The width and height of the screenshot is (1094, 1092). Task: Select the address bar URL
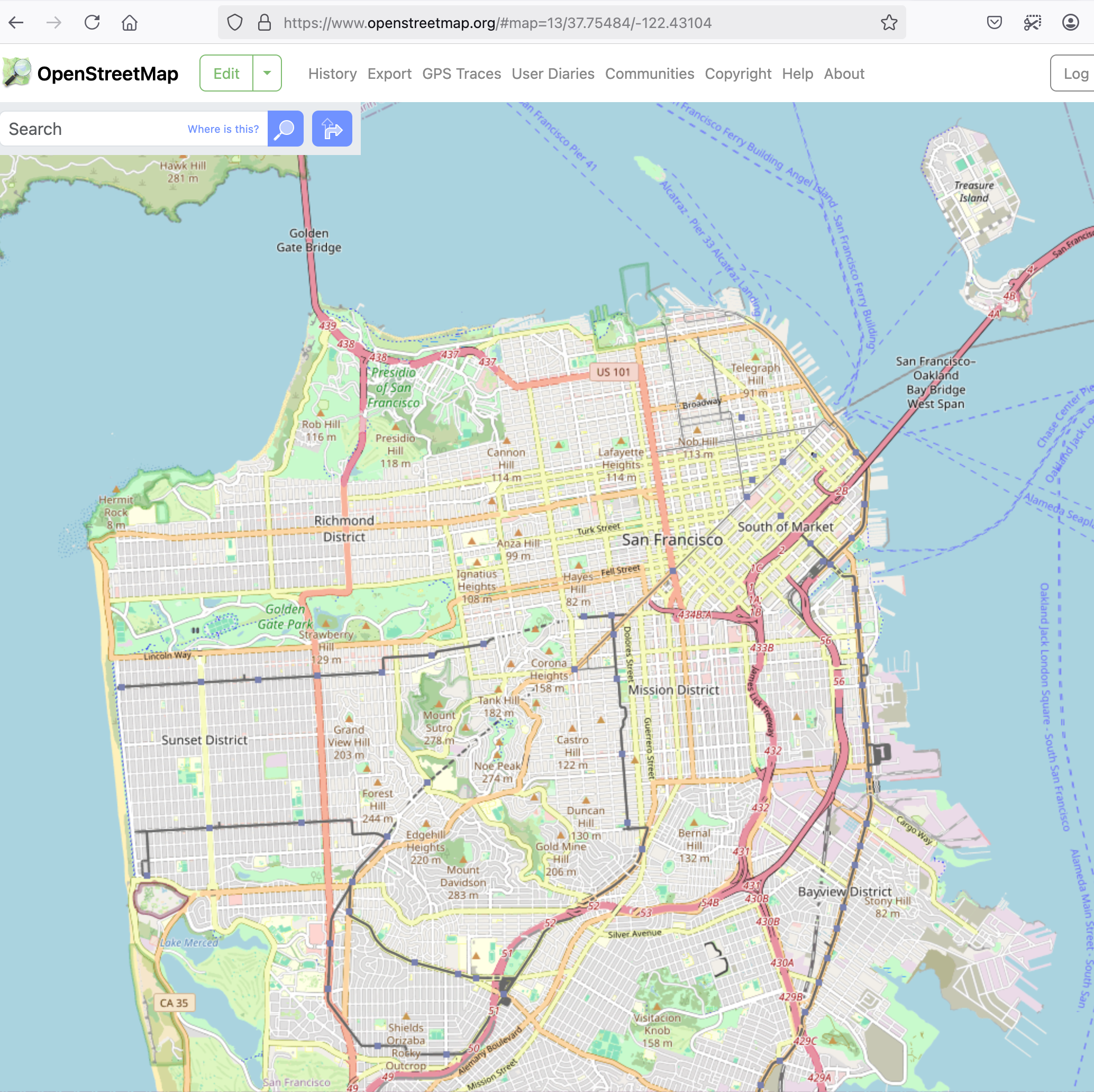[497, 23]
